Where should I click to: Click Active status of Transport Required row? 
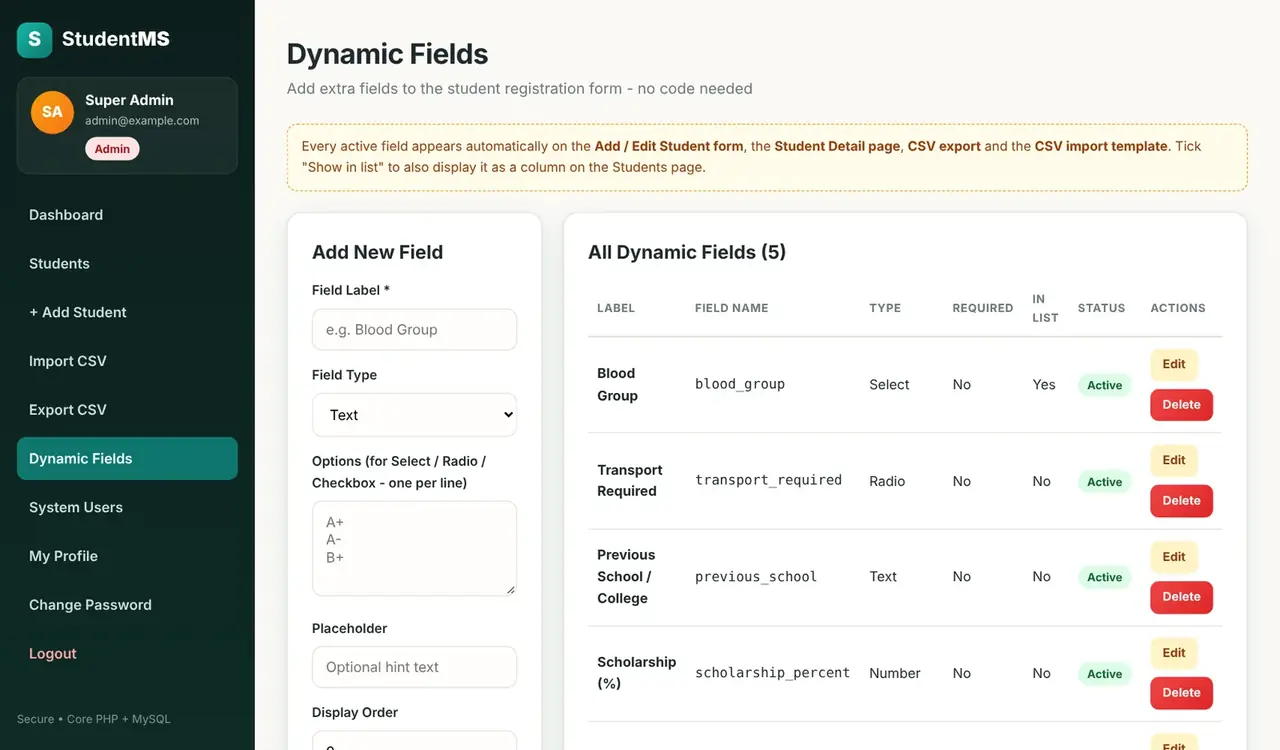click(1104, 482)
